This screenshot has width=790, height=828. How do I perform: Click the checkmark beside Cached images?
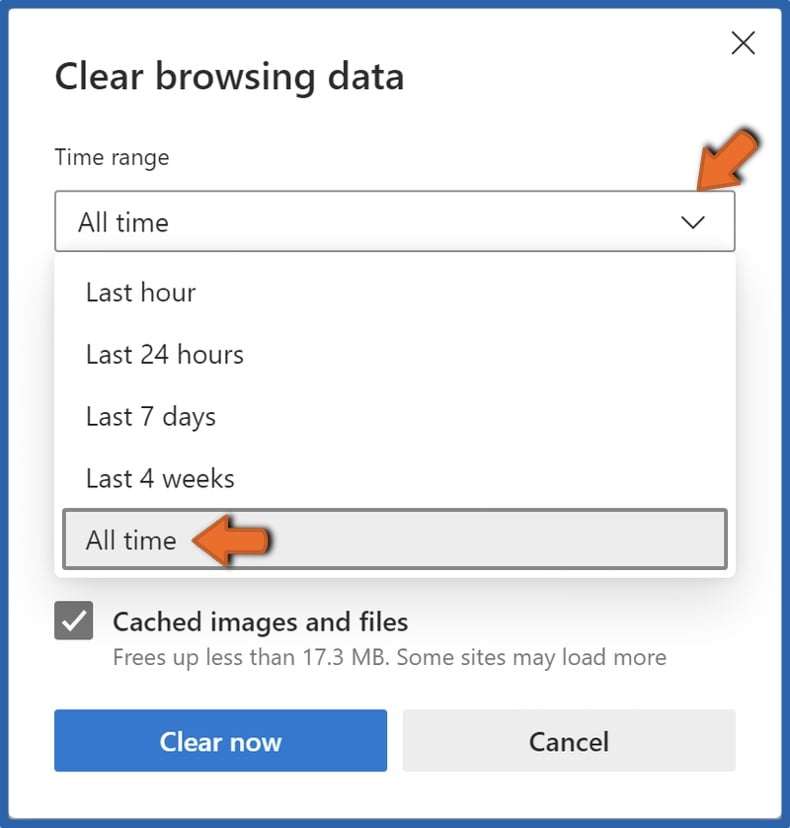[x=73, y=621]
